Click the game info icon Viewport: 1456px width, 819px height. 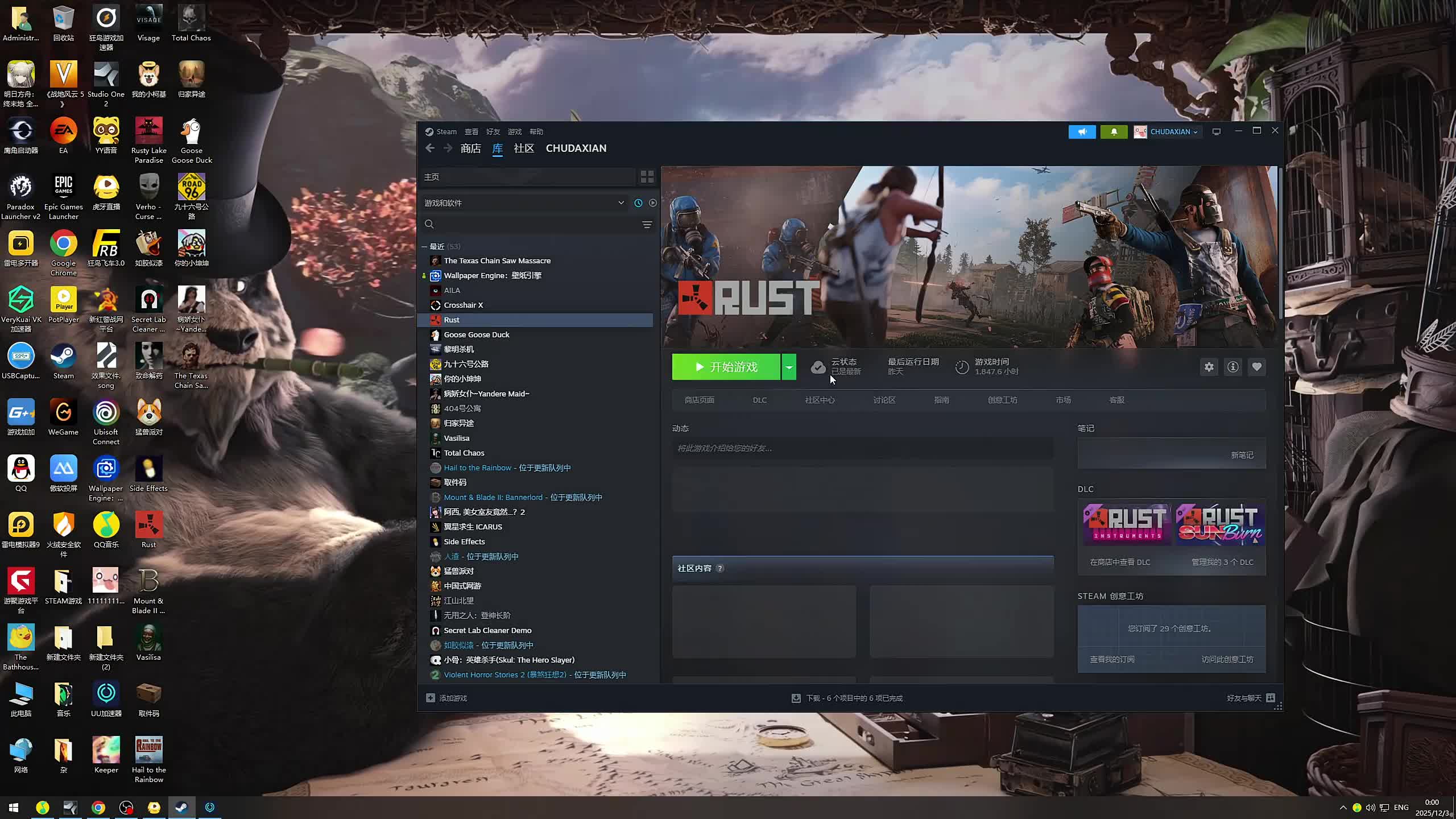(1232, 367)
